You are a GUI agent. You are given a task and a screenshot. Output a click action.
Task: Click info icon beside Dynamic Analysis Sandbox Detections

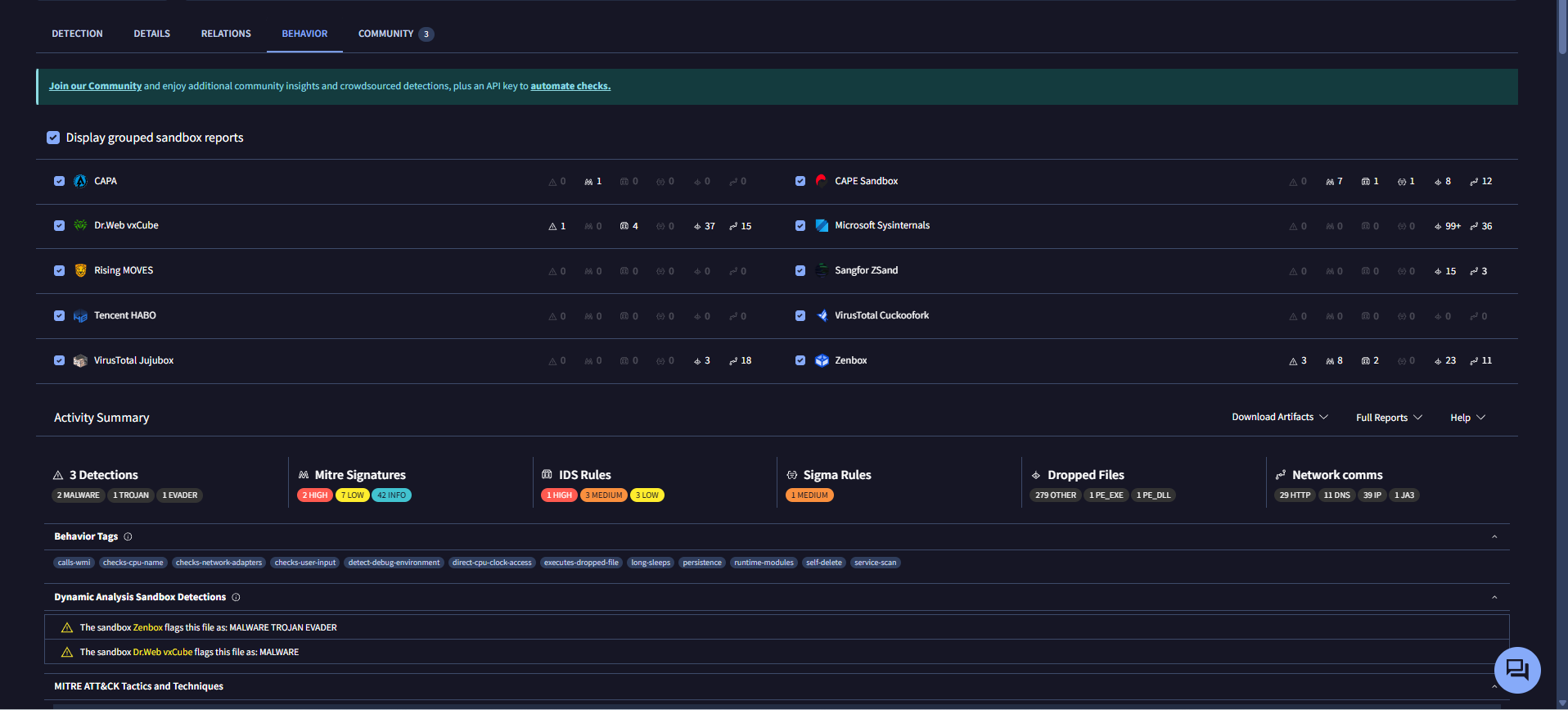(236, 597)
